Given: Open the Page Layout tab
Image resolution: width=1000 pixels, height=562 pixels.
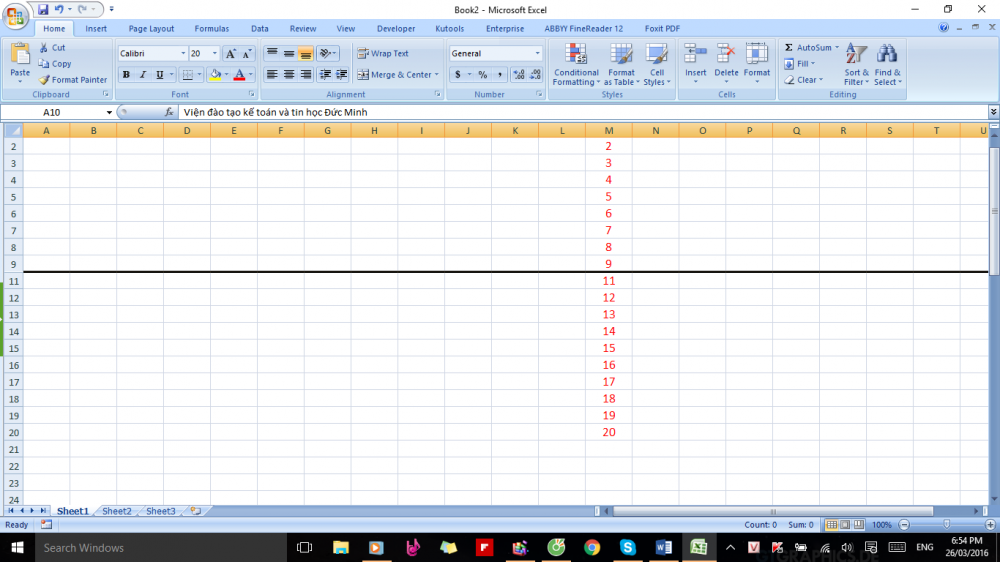Looking at the screenshot, I should point(151,29).
